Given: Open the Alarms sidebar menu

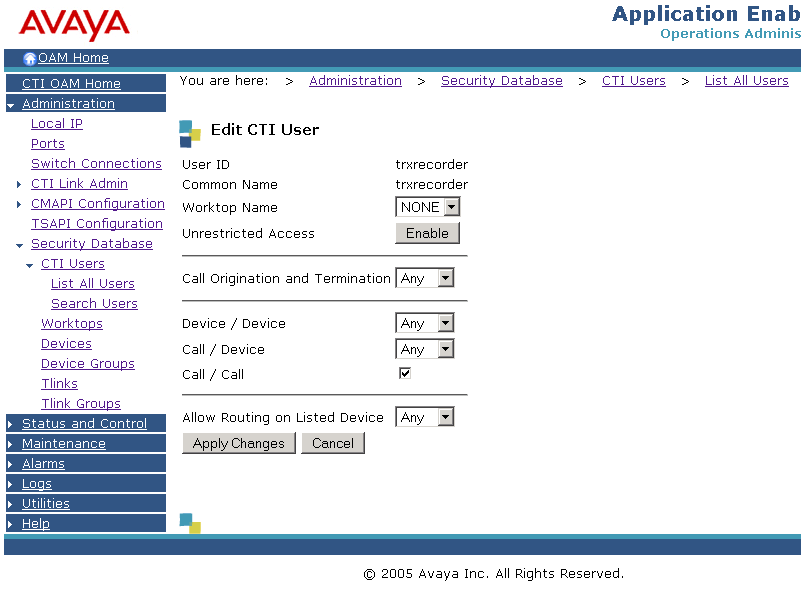Looking at the screenshot, I should 43,463.
